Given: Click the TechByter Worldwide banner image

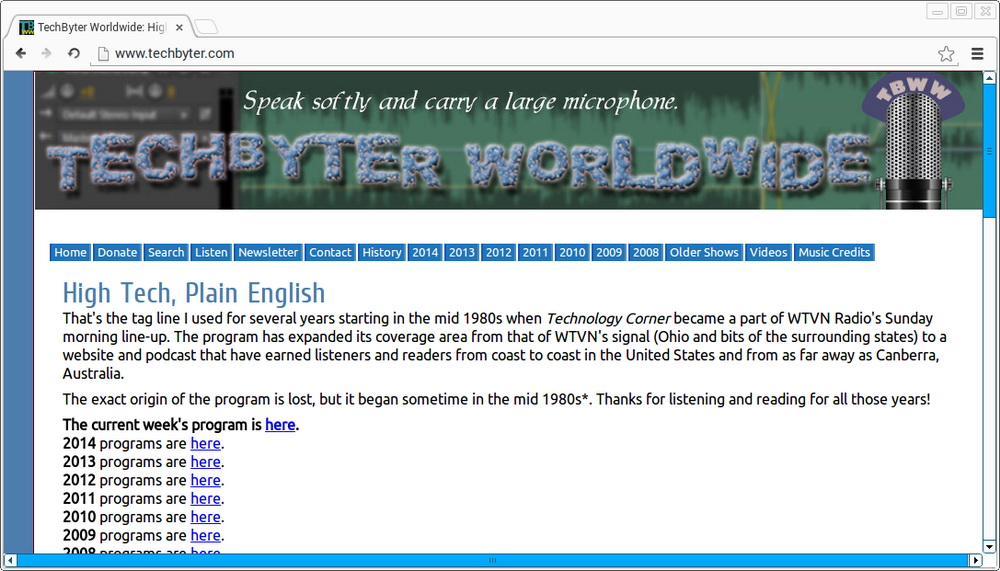Looking at the screenshot, I should (x=508, y=140).
